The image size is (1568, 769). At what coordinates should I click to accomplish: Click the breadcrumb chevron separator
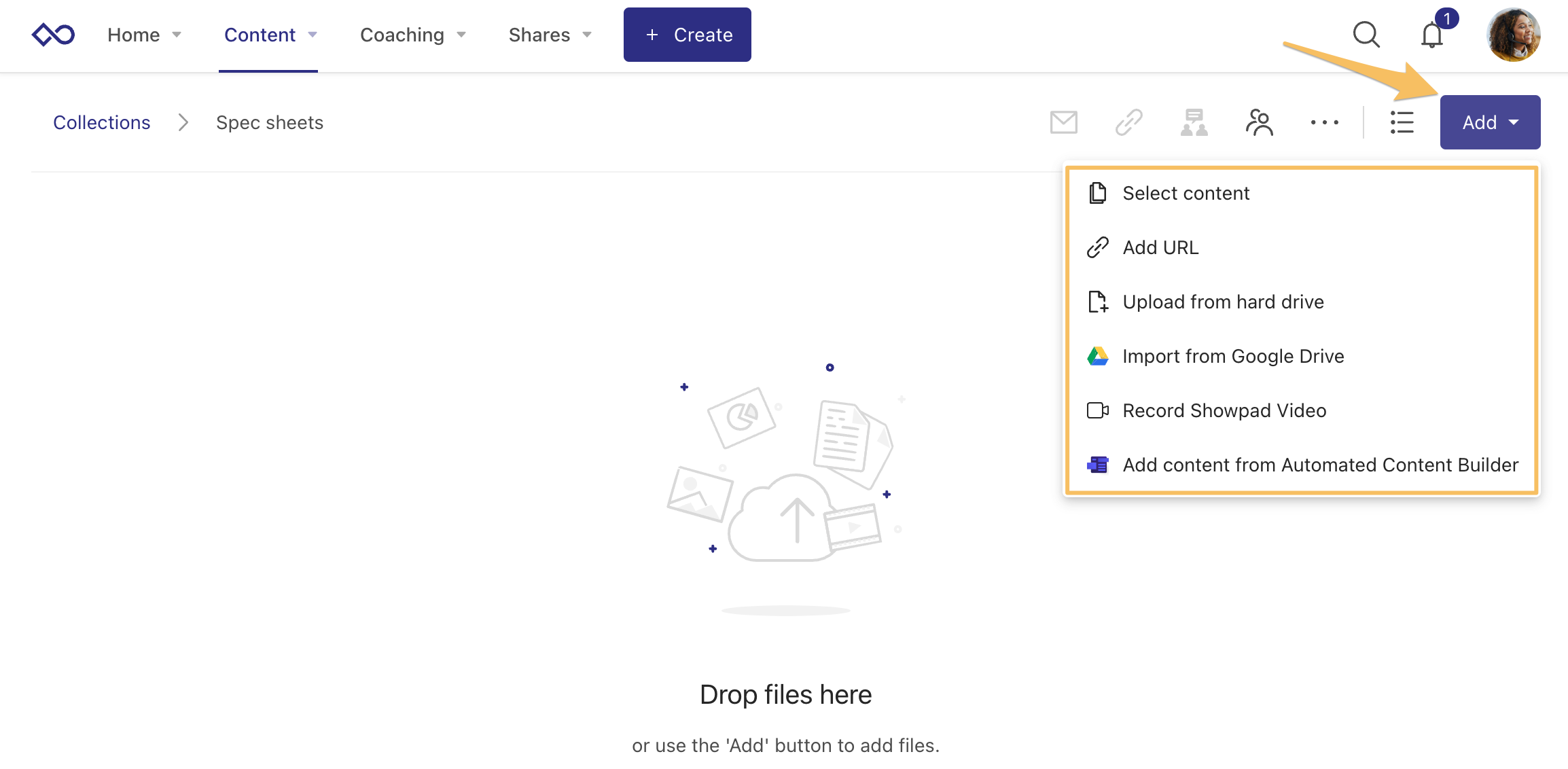pos(183,122)
